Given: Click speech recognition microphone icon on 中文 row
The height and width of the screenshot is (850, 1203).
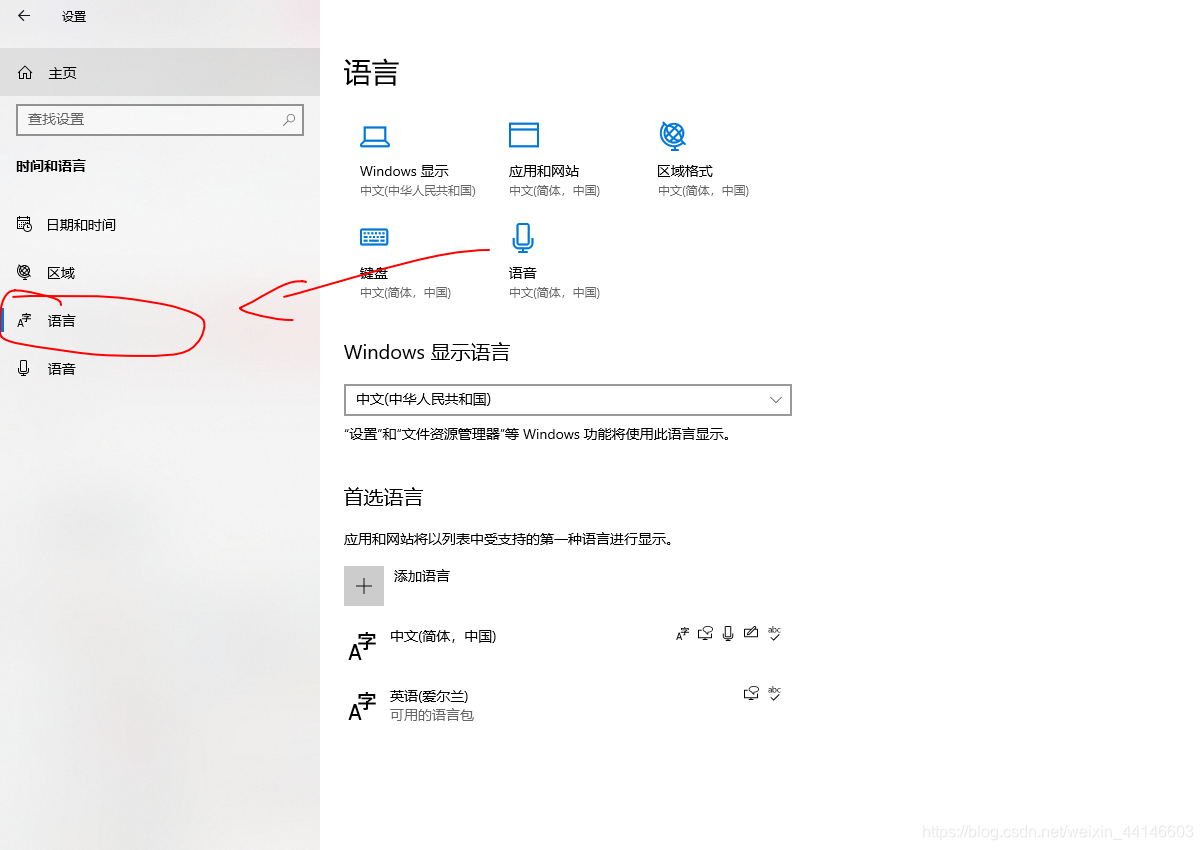Looking at the screenshot, I should tap(728, 633).
